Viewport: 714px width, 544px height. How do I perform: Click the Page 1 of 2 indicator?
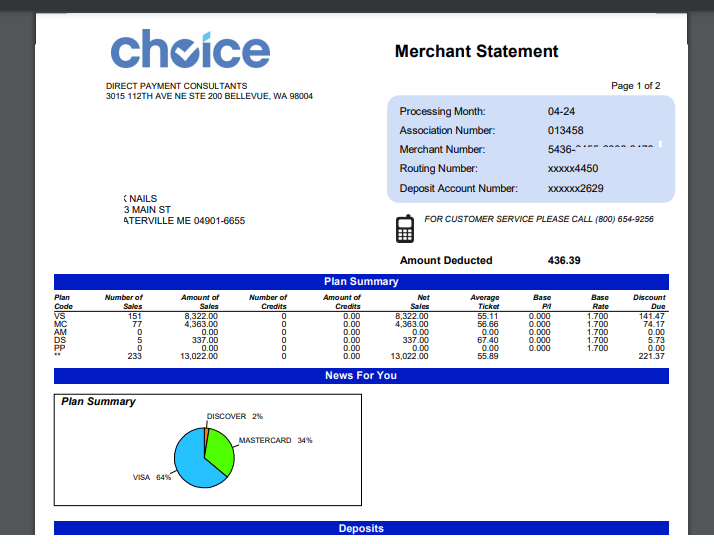[635, 86]
